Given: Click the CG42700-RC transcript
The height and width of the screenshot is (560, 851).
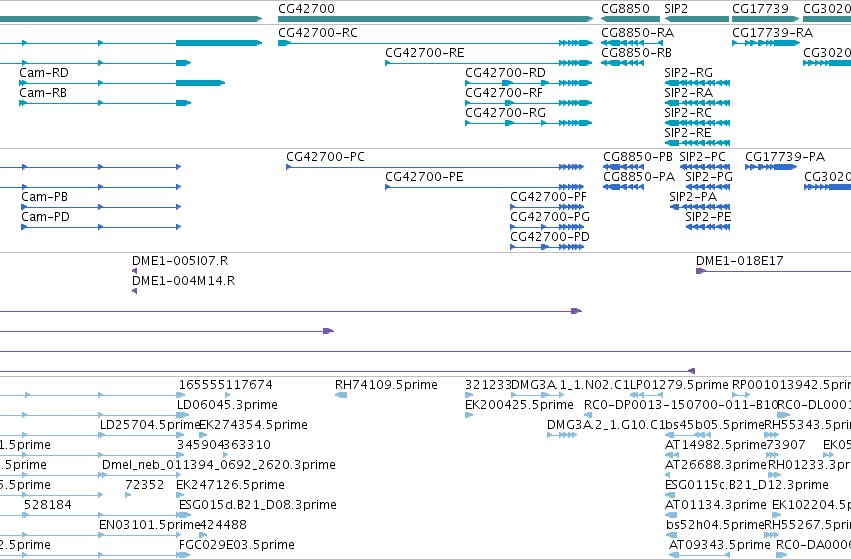Looking at the screenshot, I should coord(435,43).
